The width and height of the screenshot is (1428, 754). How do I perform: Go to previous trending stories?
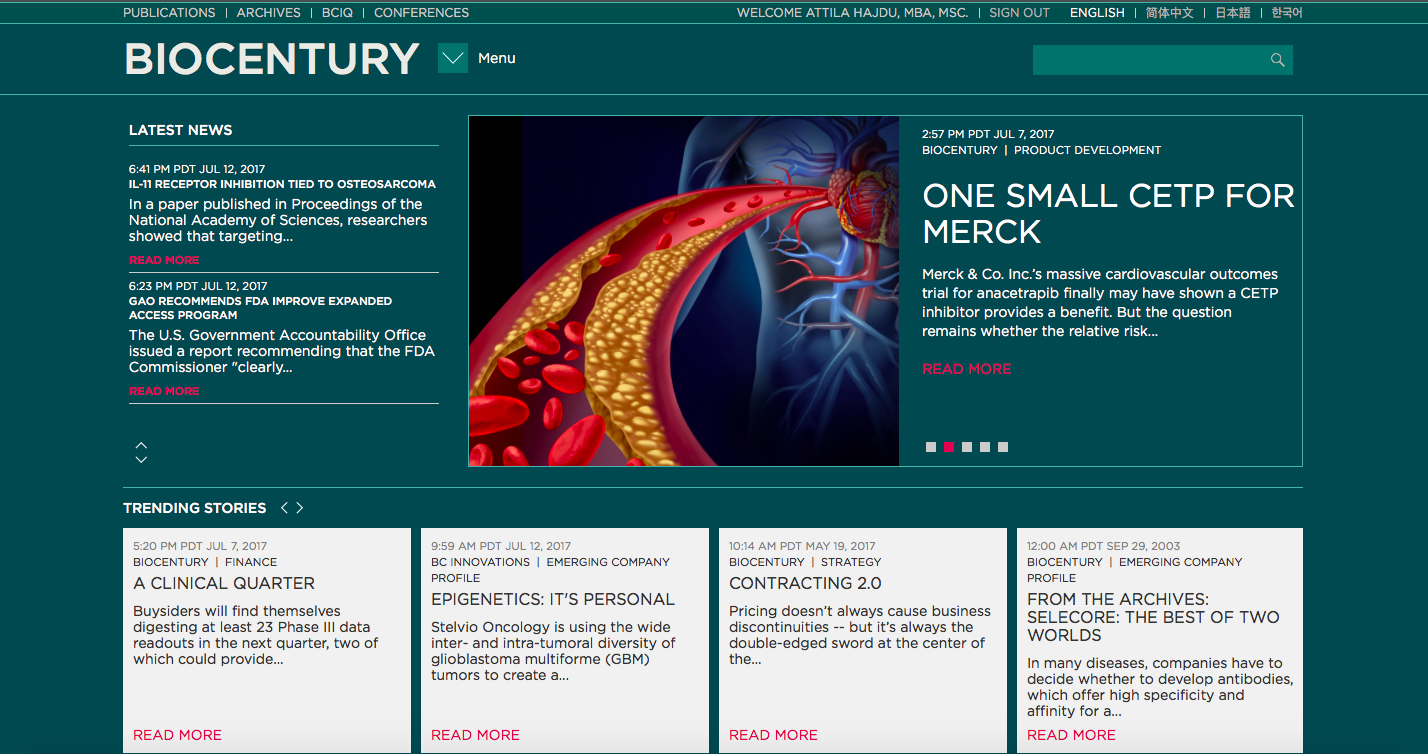tap(284, 508)
